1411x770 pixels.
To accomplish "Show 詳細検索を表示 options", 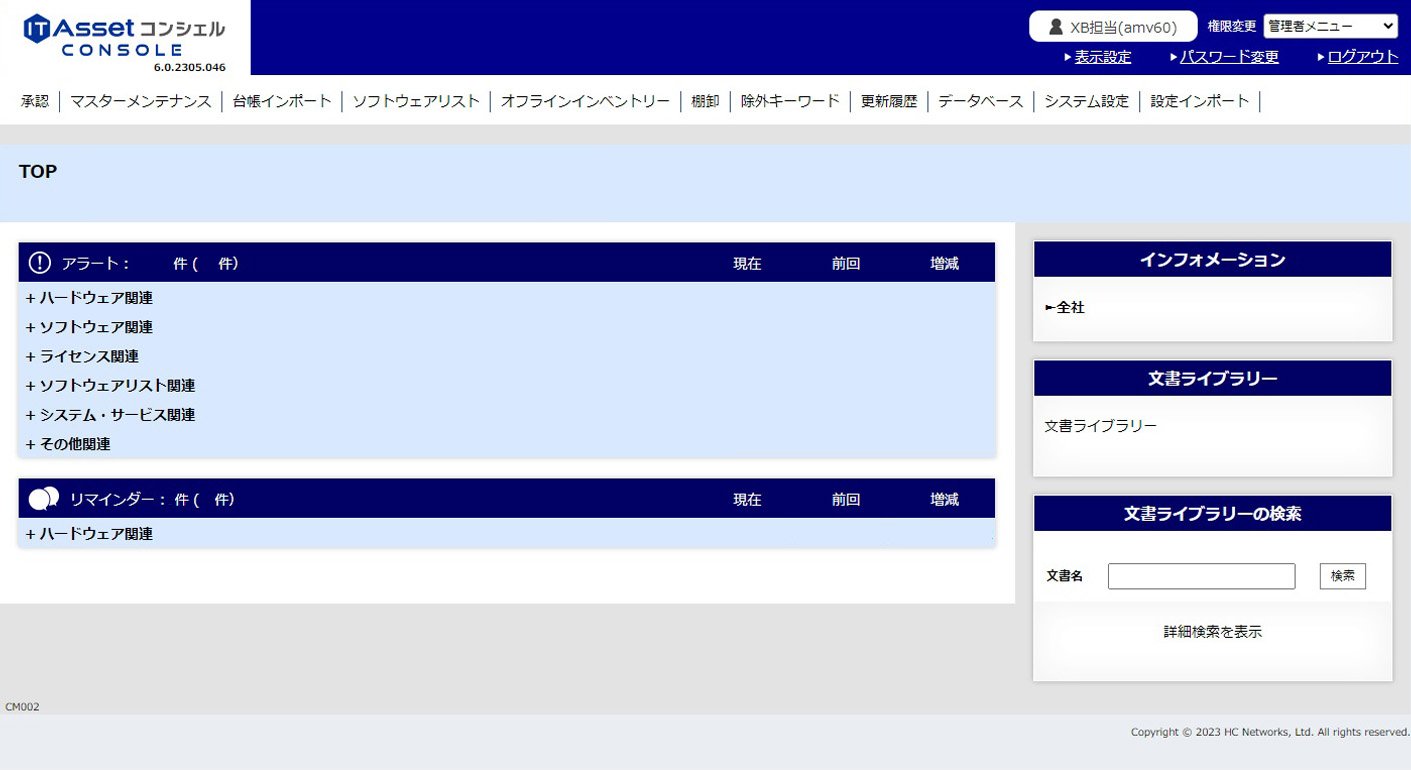I will pyautogui.click(x=1213, y=632).
